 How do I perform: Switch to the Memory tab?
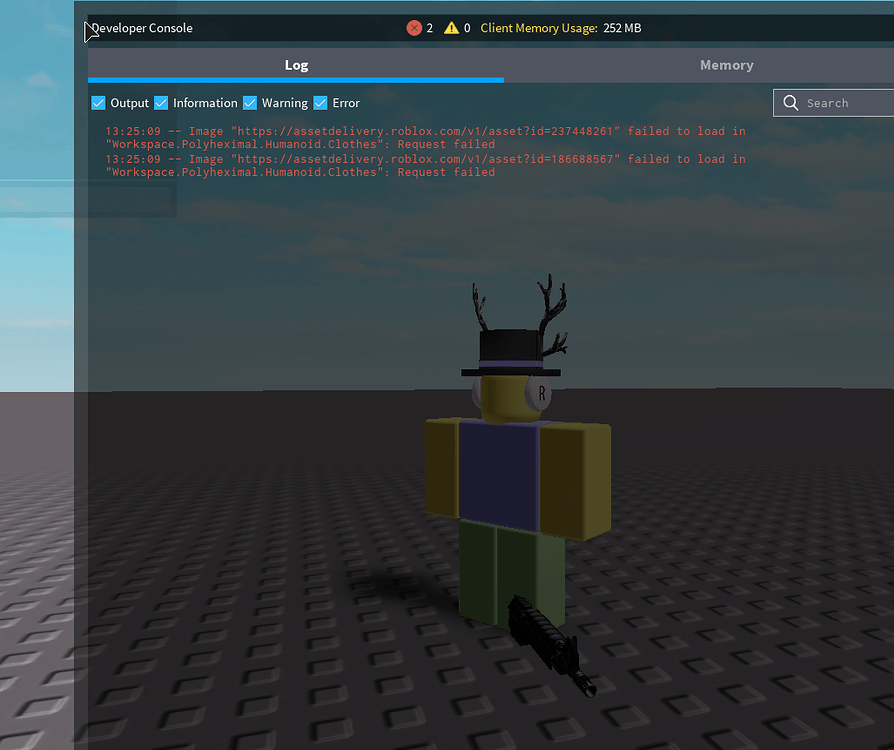[x=727, y=64]
